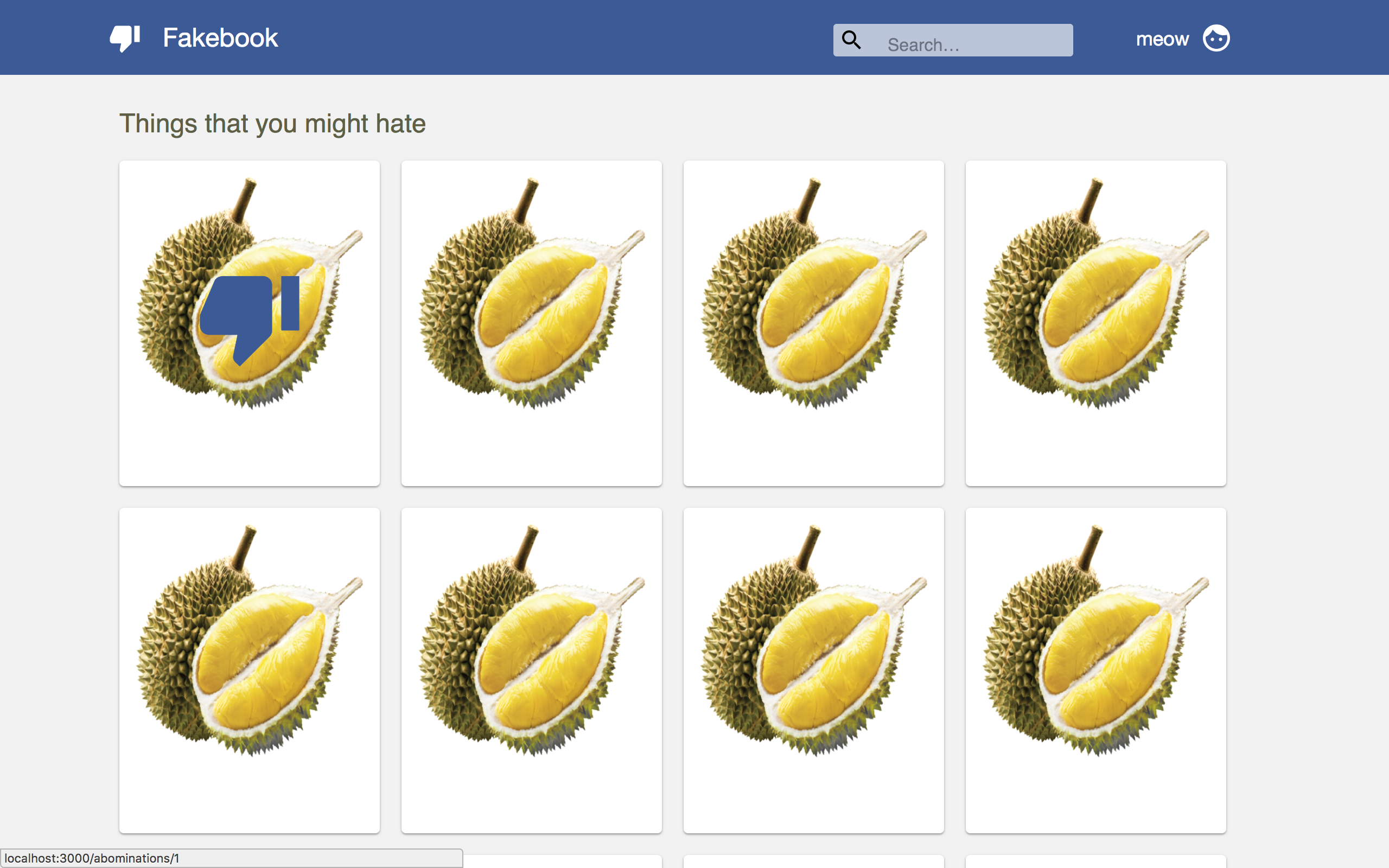This screenshot has height=868, width=1389.
Task: Click the face avatar icon beside meow
Action: click(x=1216, y=39)
